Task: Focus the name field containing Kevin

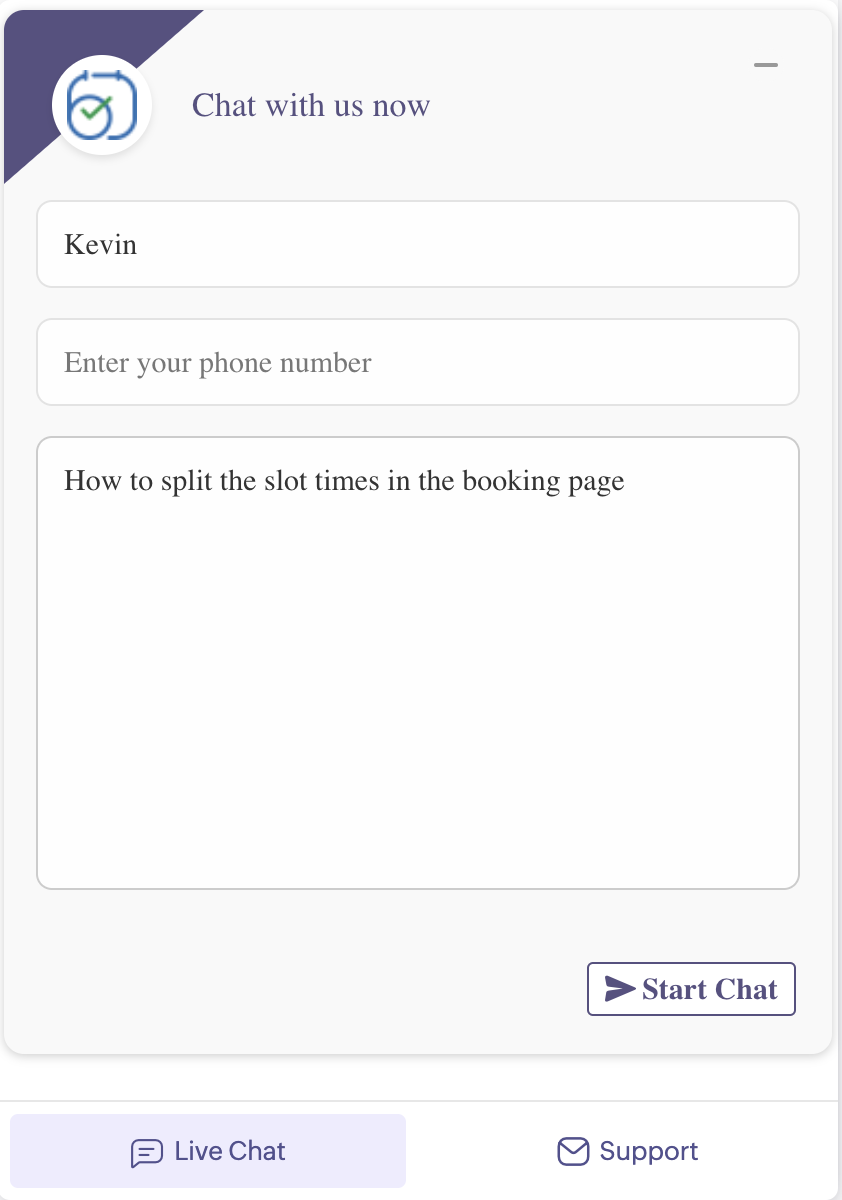Action: (x=418, y=244)
